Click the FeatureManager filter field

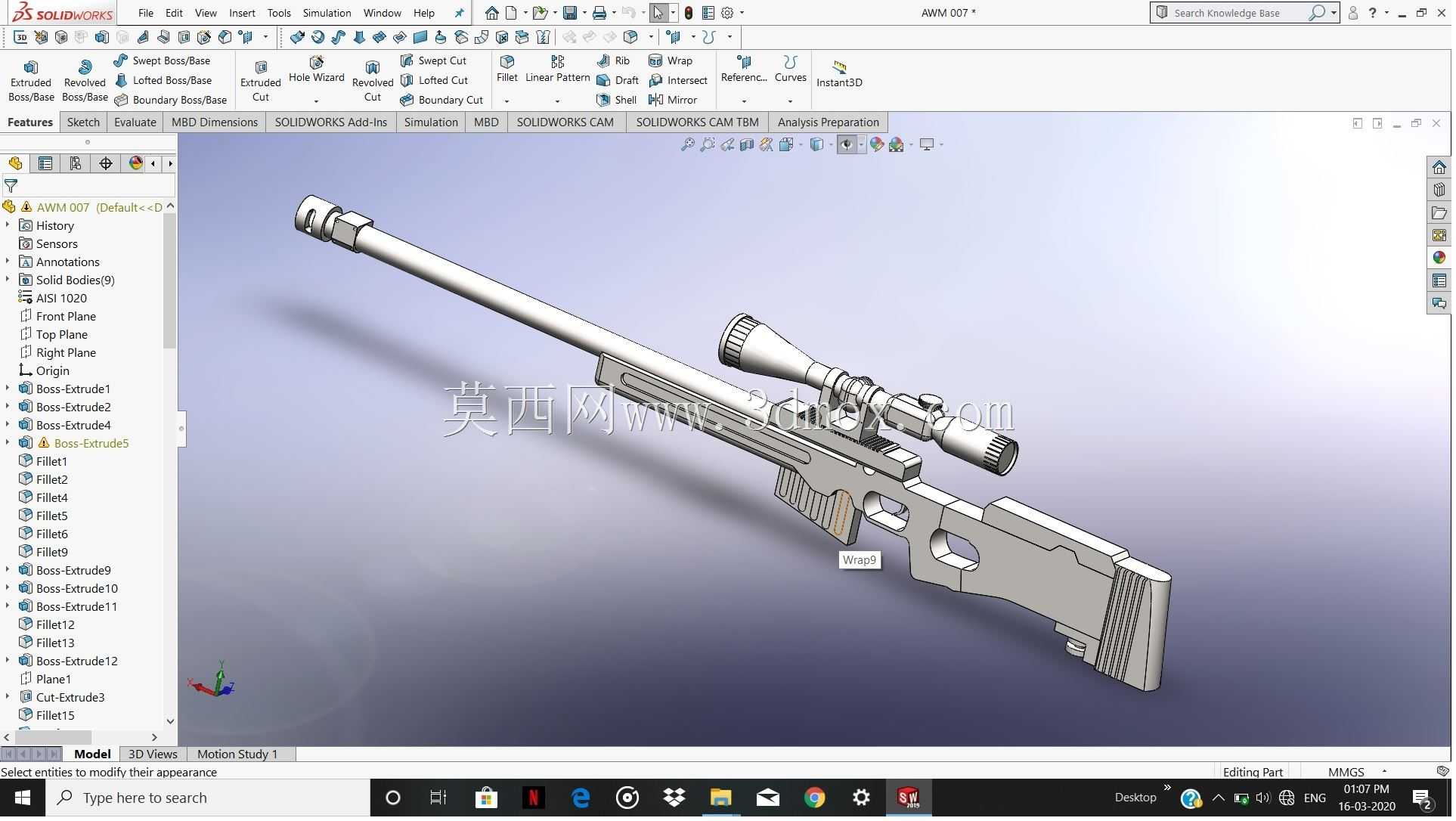(x=89, y=186)
